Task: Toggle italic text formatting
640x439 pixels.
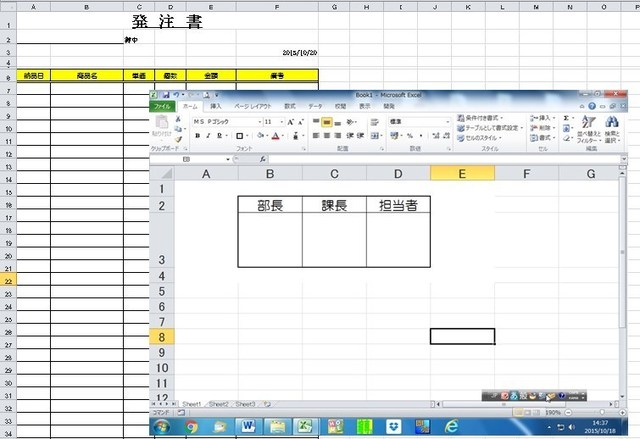Action: 208,136
